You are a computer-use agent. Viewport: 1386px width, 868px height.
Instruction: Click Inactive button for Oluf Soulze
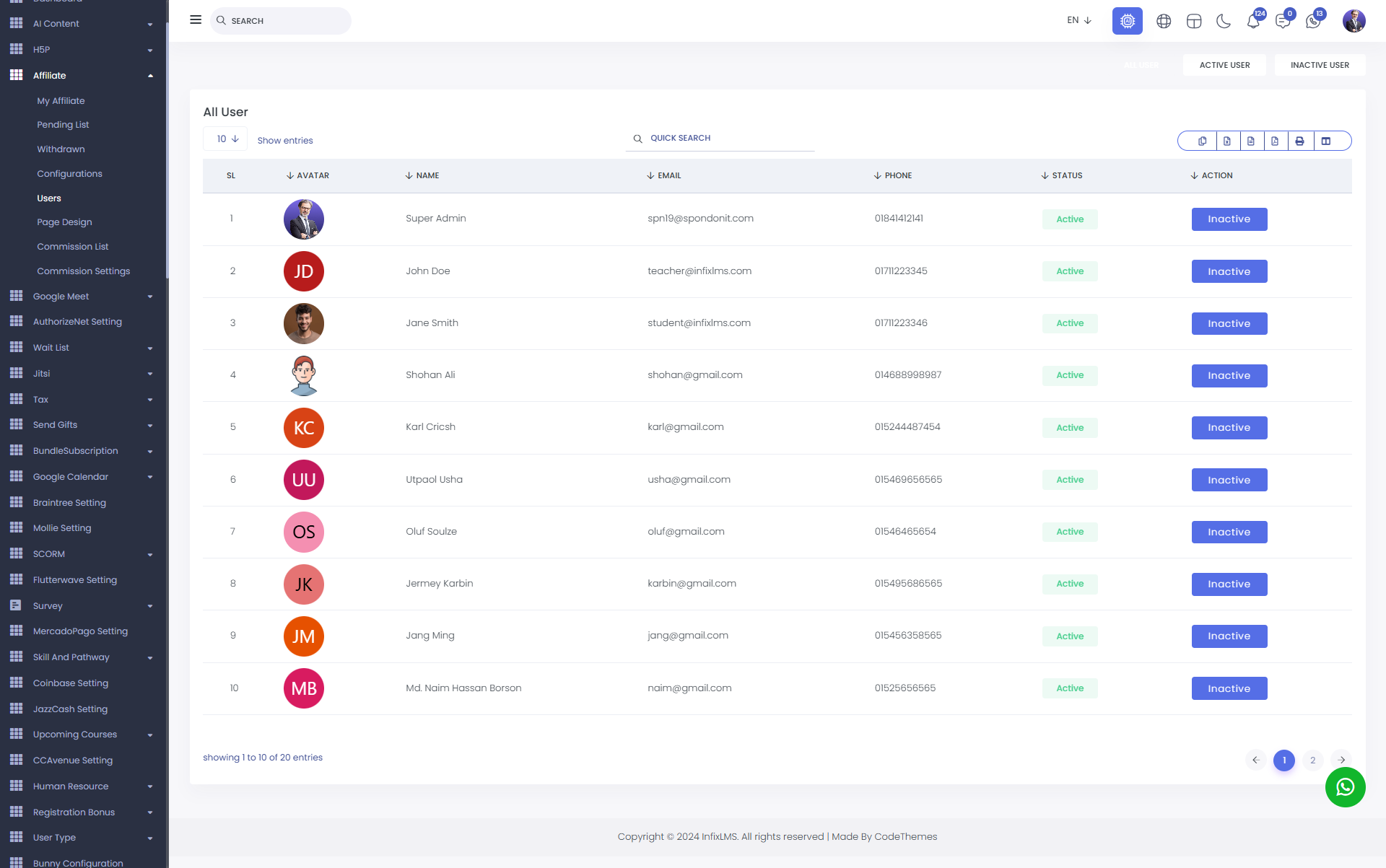click(x=1229, y=532)
